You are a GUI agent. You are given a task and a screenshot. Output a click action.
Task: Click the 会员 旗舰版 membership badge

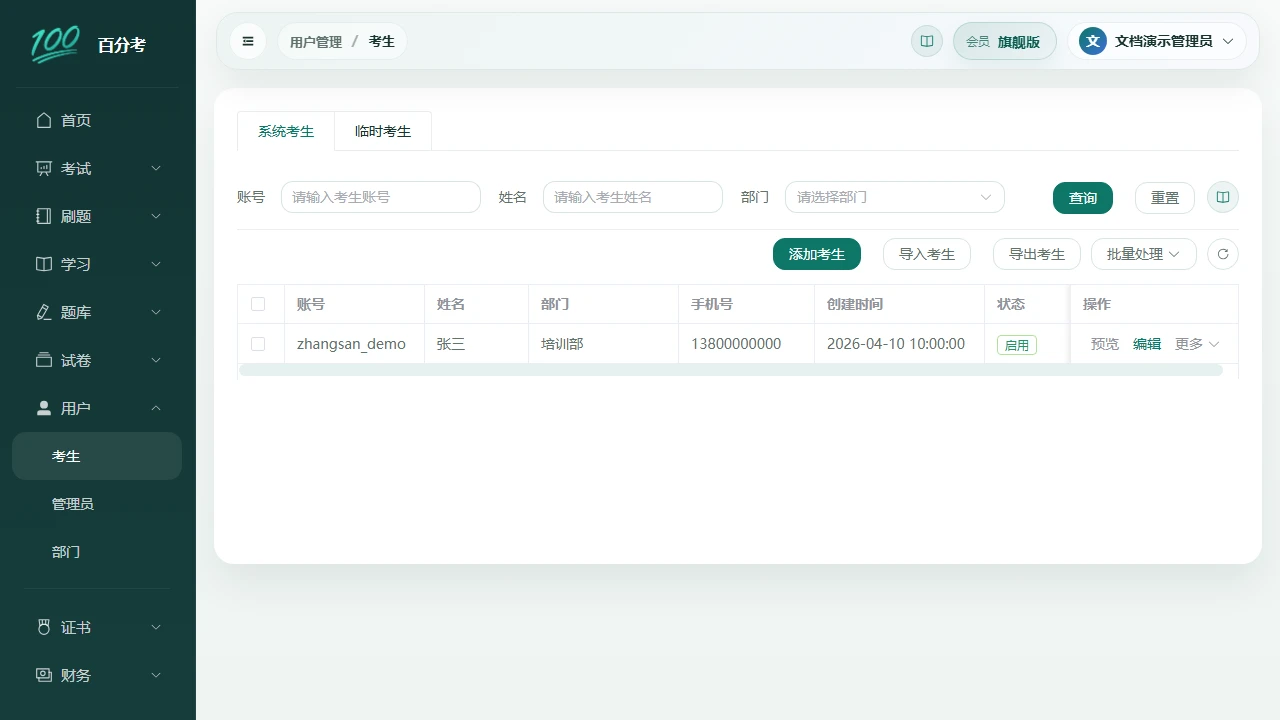point(1005,41)
